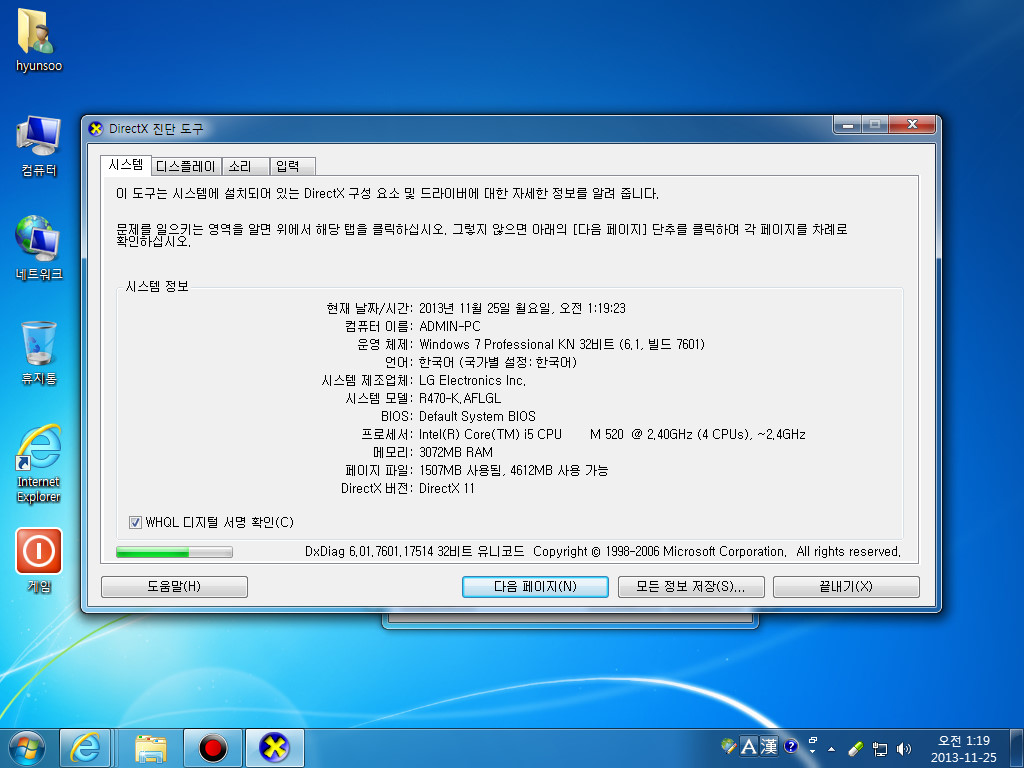Open the red record app in taskbar
The height and width of the screenshot is (768, 1024).
[x=213, y=748]
